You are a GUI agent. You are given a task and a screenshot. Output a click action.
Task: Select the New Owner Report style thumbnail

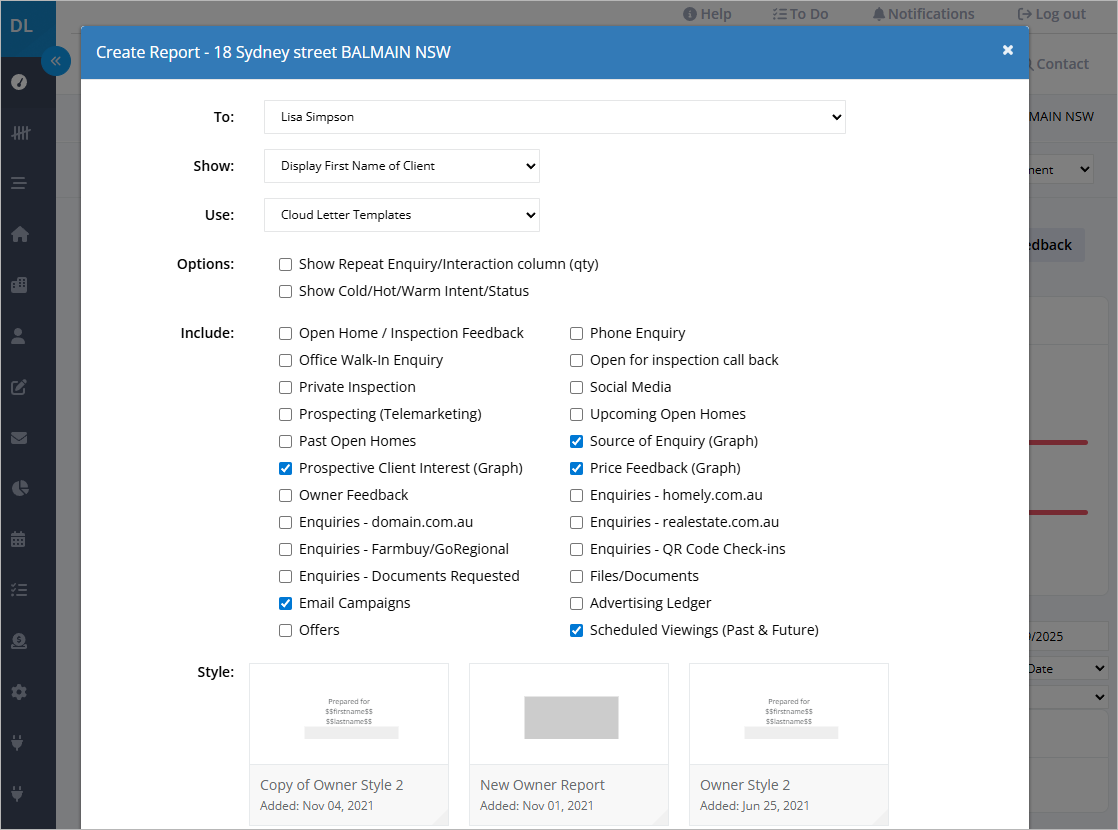pos(569,744)
